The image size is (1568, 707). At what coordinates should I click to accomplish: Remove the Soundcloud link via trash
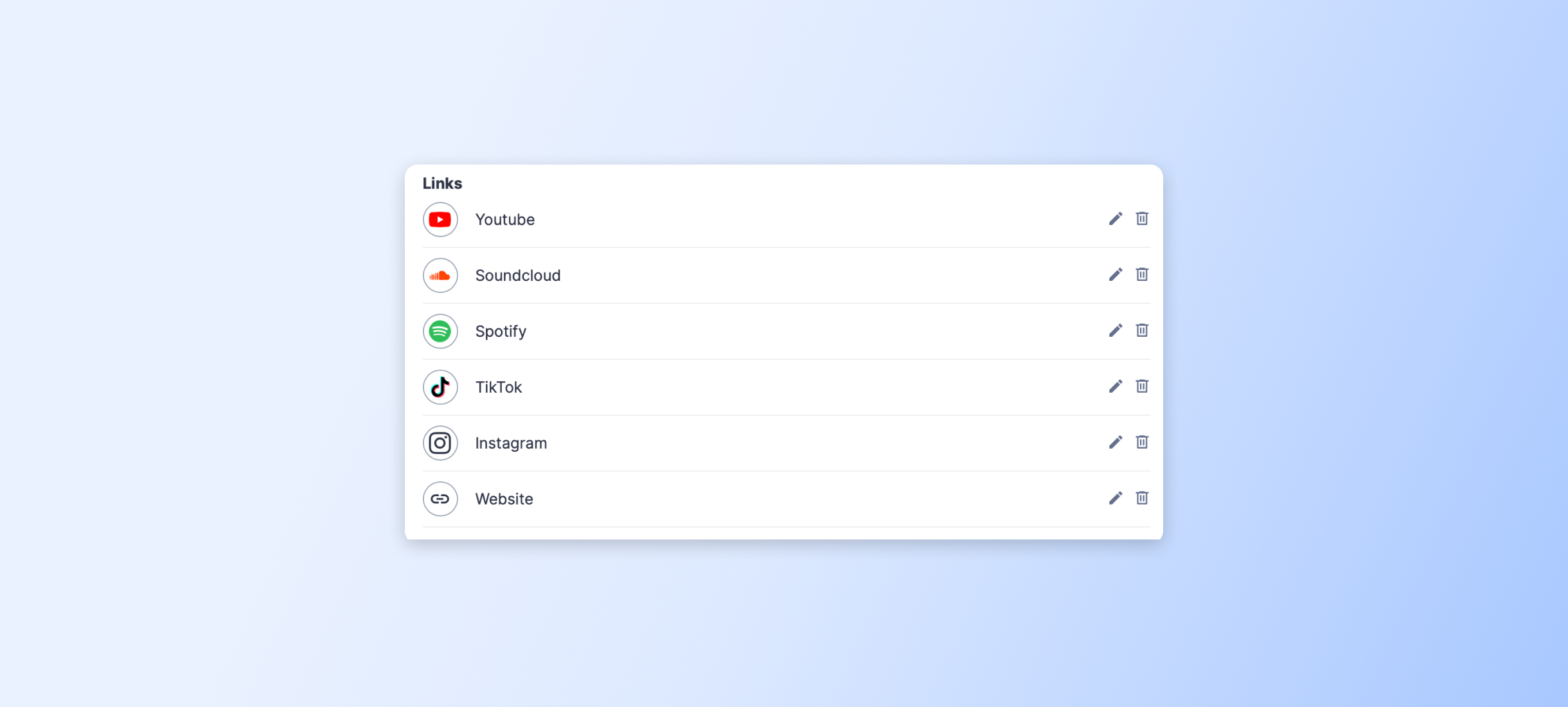point(1142,274)
